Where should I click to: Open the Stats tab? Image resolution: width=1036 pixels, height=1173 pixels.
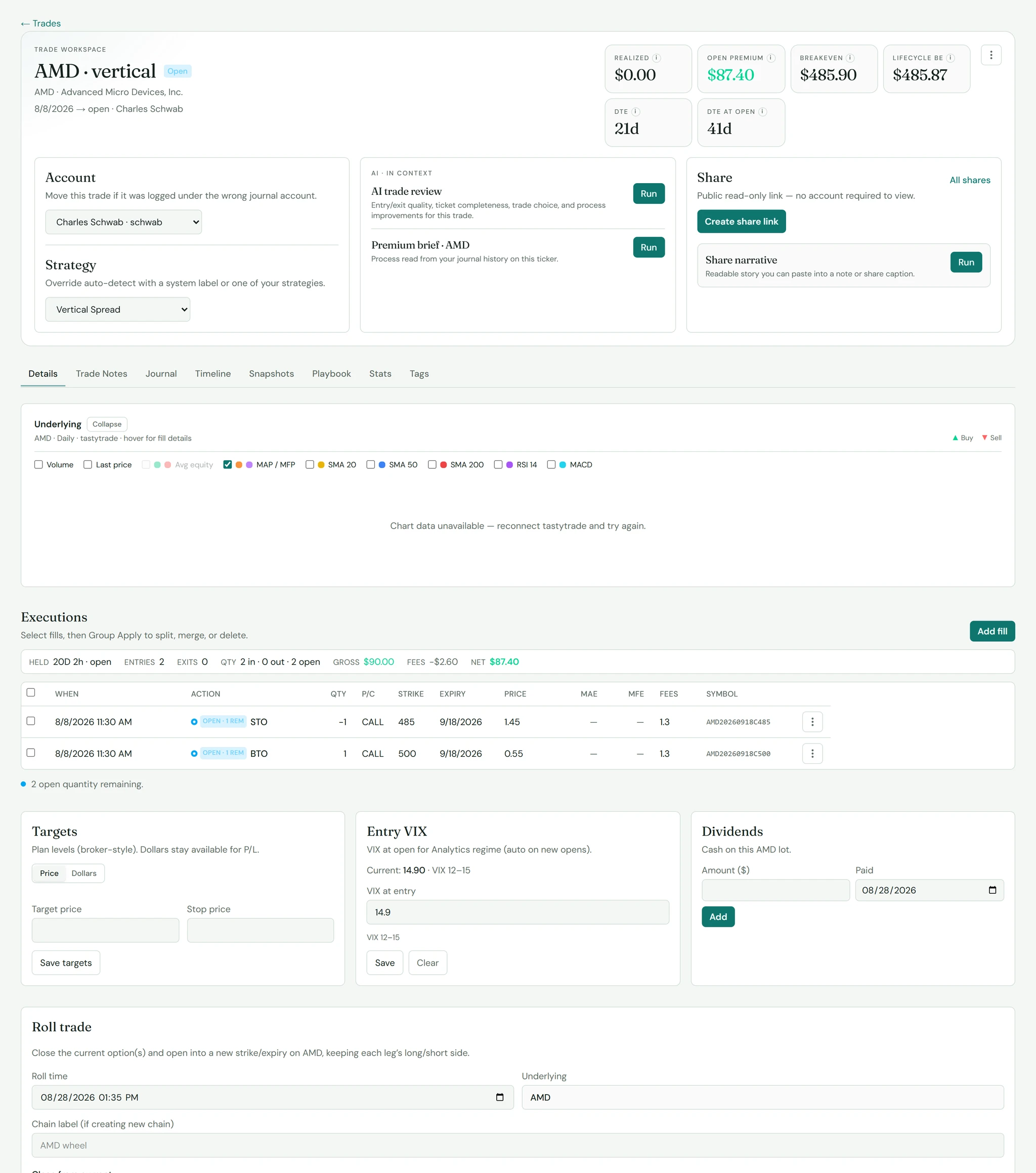click(380, 374)
